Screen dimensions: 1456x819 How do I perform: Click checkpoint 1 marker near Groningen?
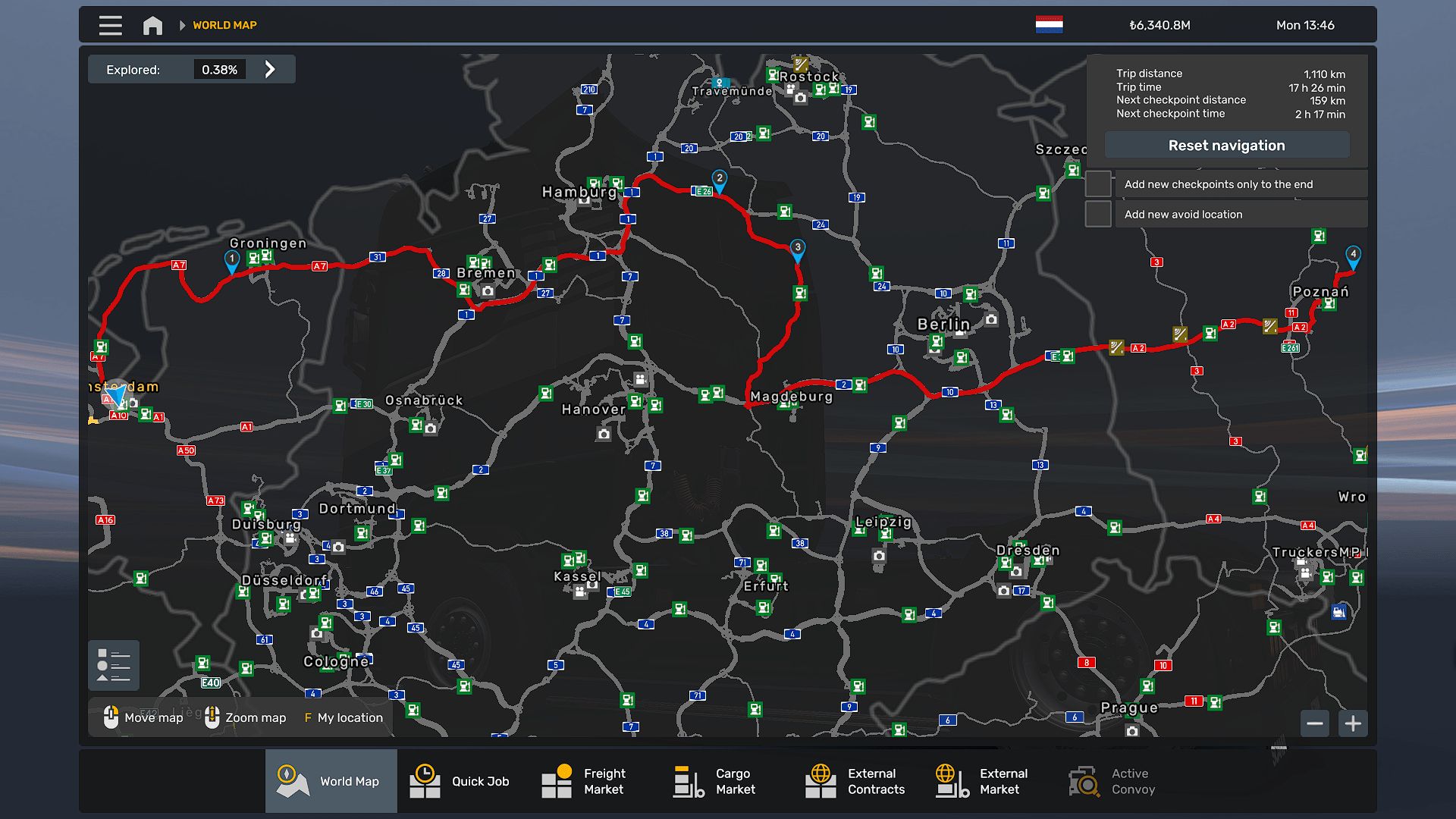tap(231, 260)
